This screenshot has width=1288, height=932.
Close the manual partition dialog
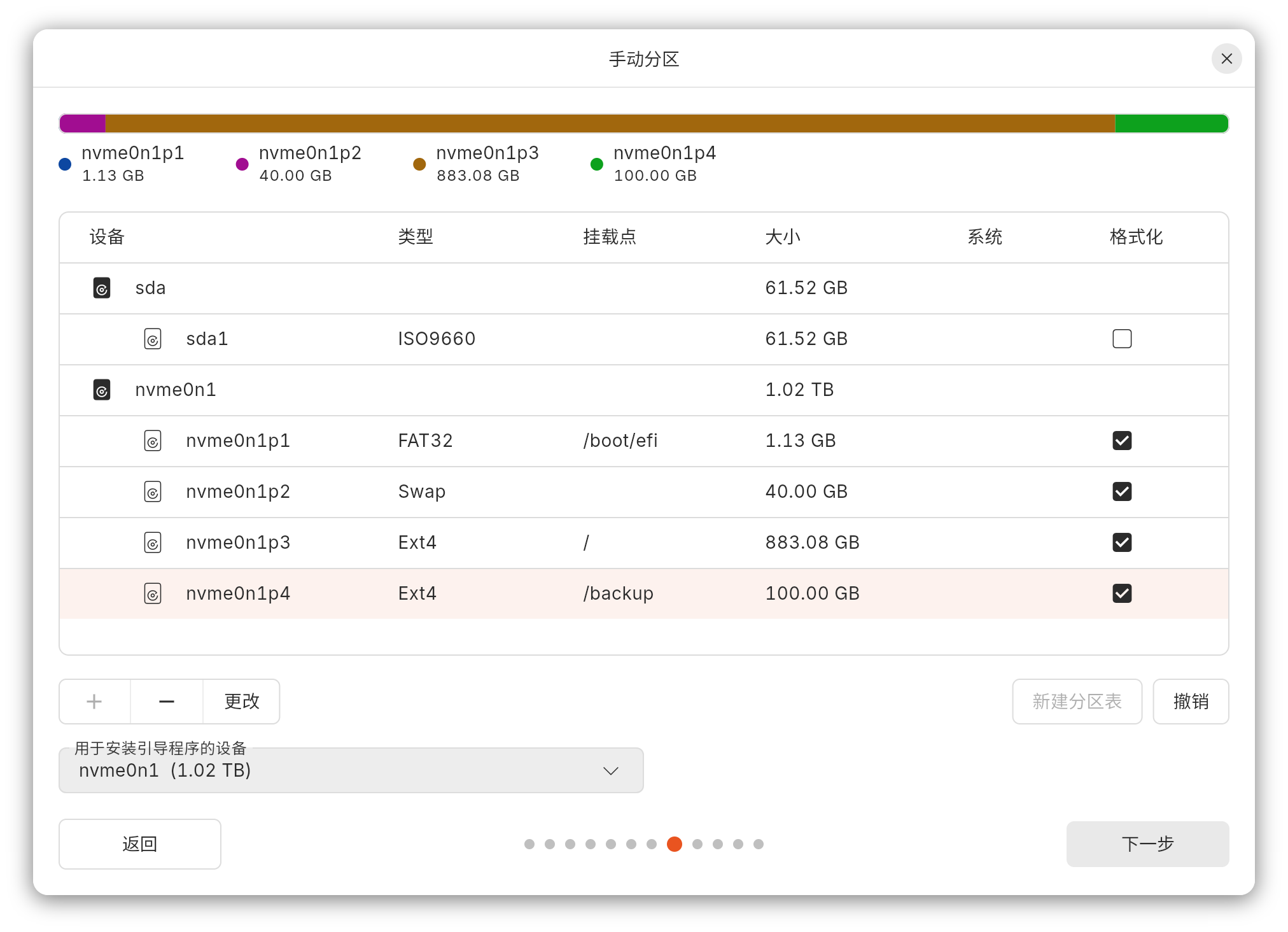click(1226, 59)
